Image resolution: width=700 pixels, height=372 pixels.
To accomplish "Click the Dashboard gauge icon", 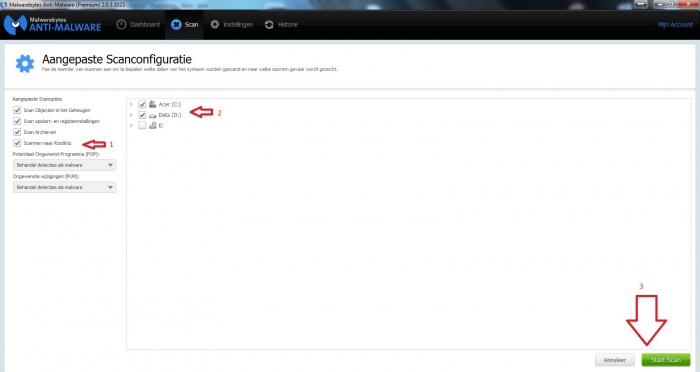I will (x=121, y=25).
